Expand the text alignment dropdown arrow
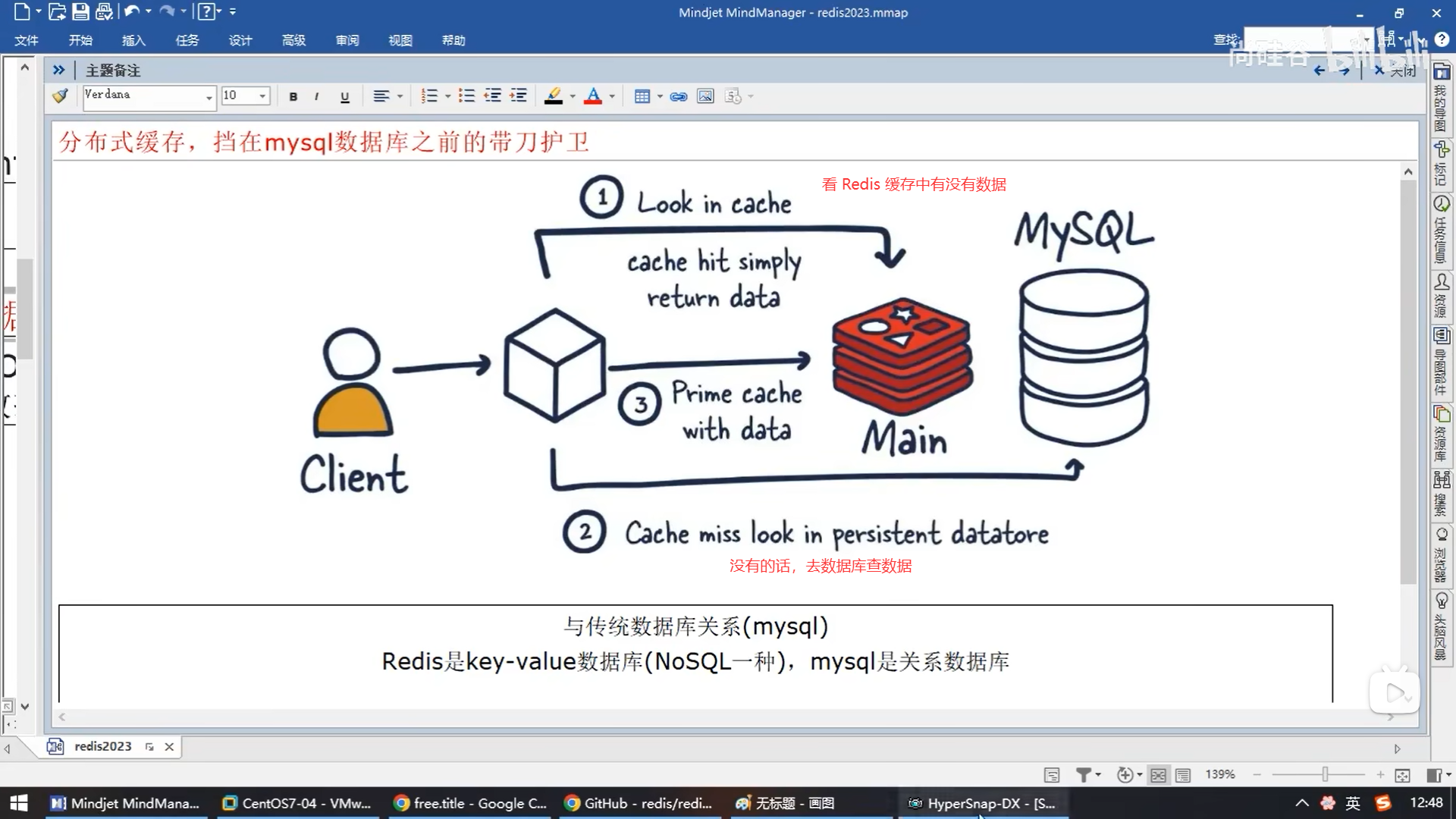 [400, 96]
